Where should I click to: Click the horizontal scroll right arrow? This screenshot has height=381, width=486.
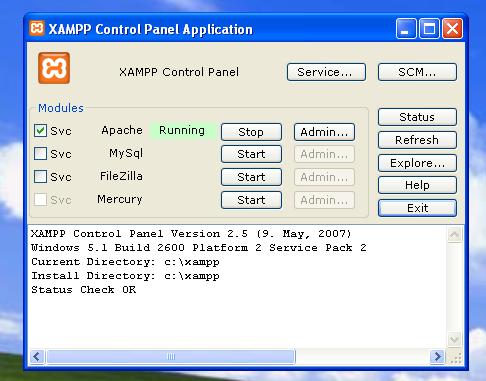click(438, 357)
